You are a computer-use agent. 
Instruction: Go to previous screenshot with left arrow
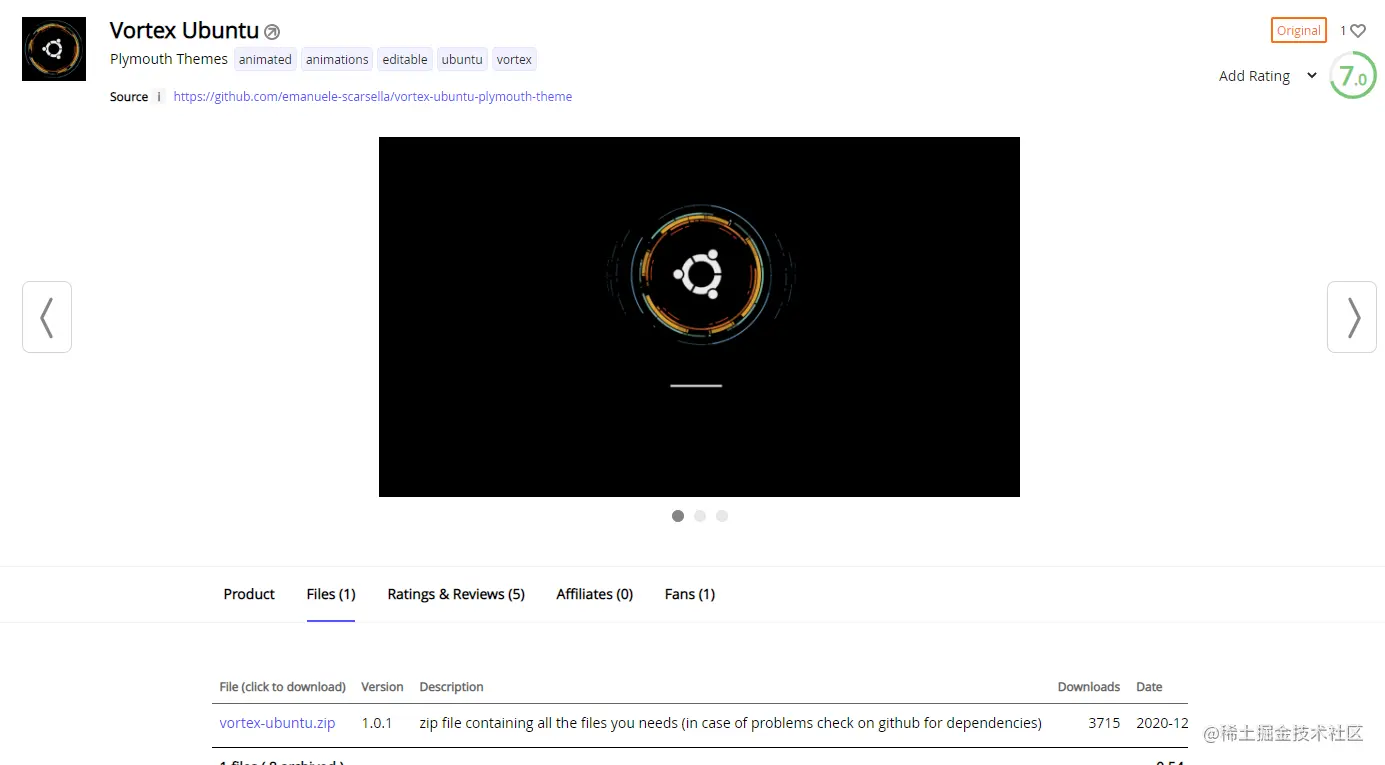pyautogui.click(x=47, y=317)
